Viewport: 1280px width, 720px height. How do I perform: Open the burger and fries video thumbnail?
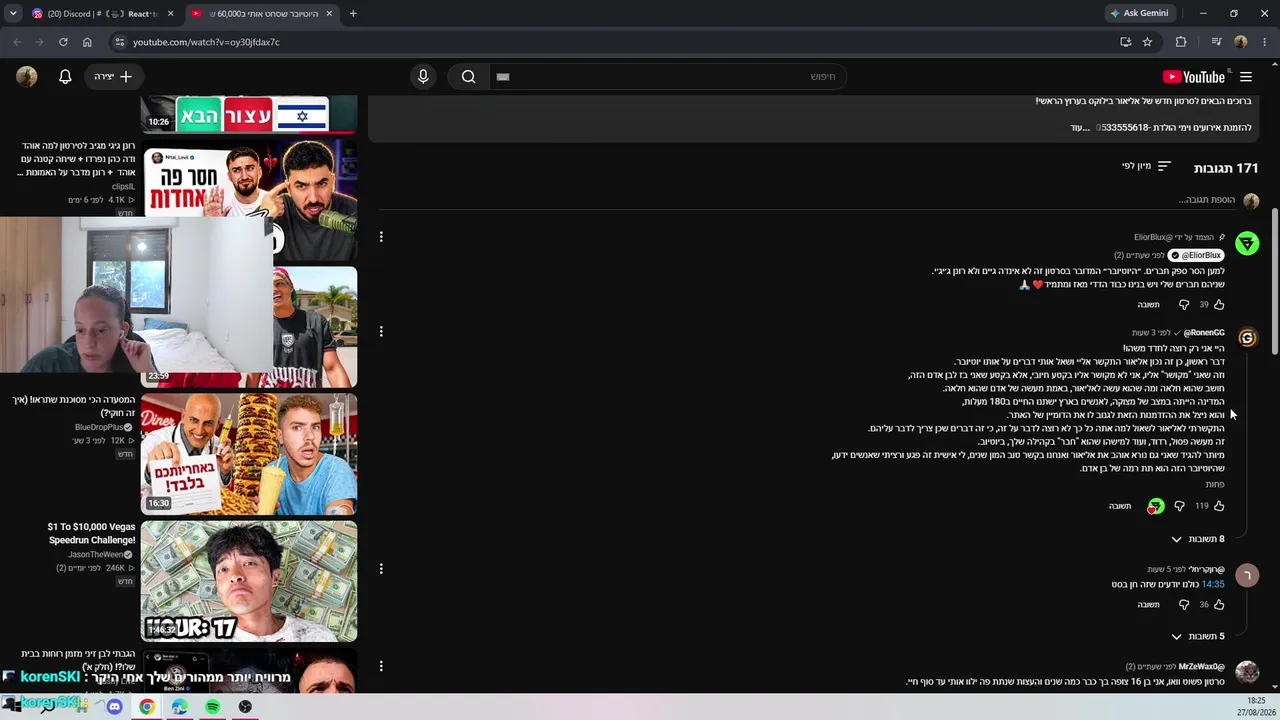click(x=249, y=454)
